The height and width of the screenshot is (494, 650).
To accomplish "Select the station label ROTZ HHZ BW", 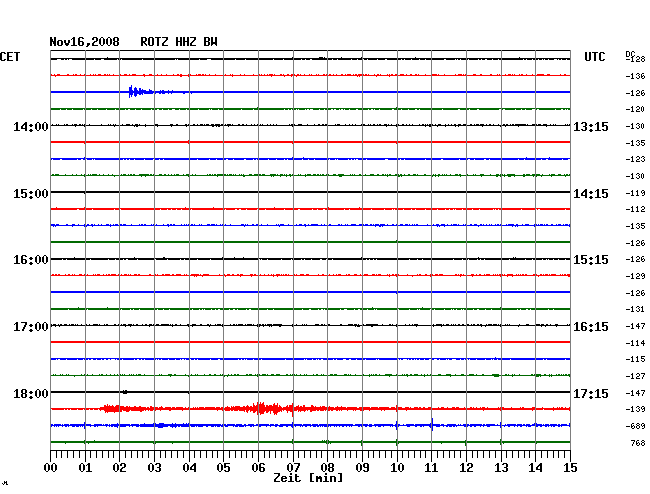I will [x=179, y=42].
